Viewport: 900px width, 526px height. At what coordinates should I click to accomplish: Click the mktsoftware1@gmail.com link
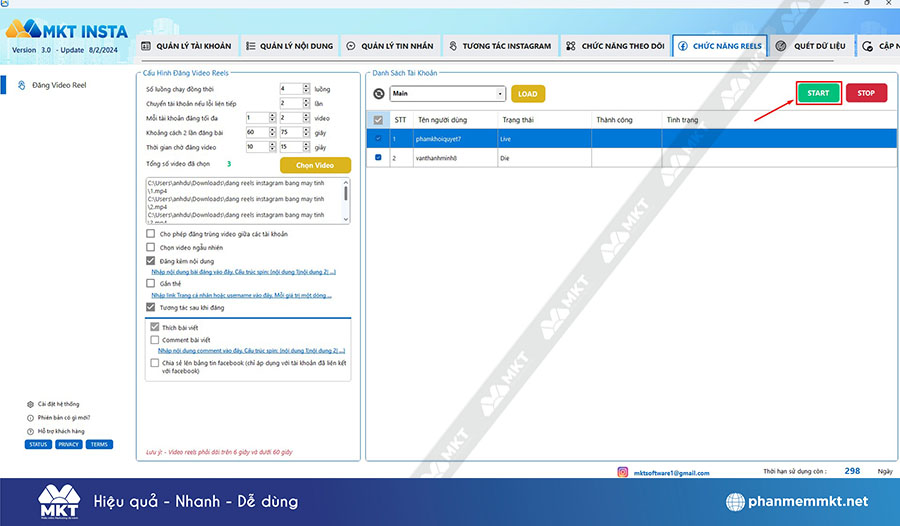(671, 473)
